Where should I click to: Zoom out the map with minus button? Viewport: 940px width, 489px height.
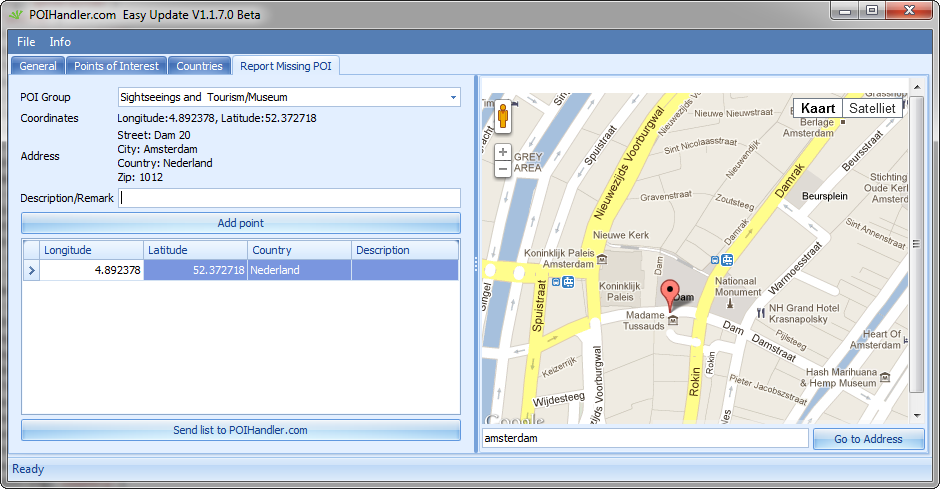click(503, 169)
